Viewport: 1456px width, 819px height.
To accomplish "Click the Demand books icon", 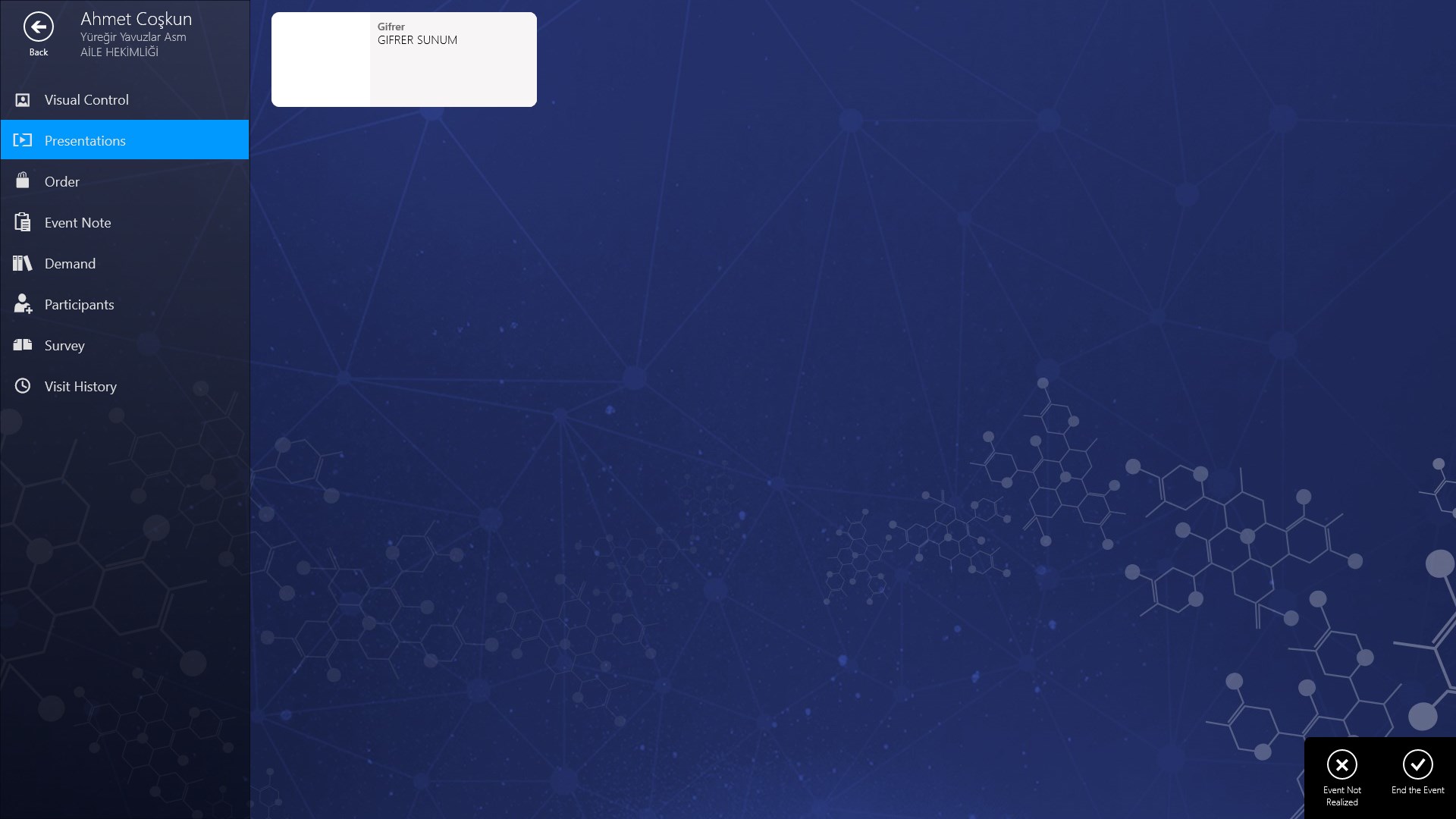I will [23, 263].
